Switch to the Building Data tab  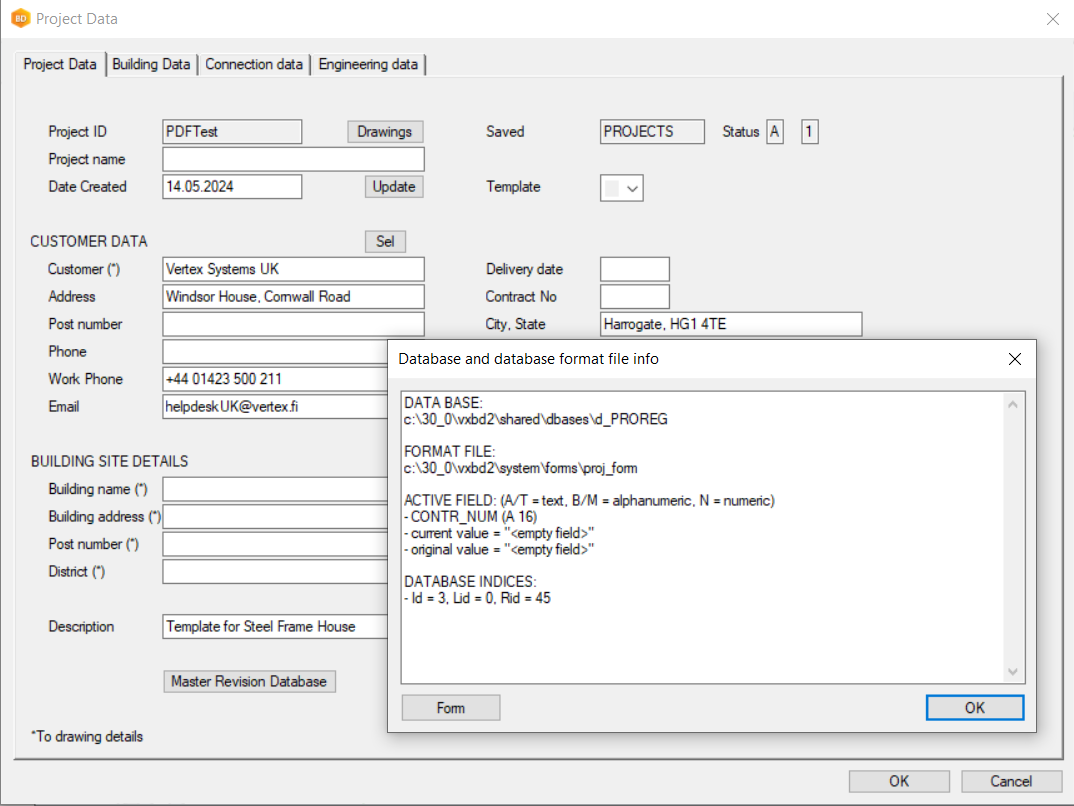coord(151,64)
